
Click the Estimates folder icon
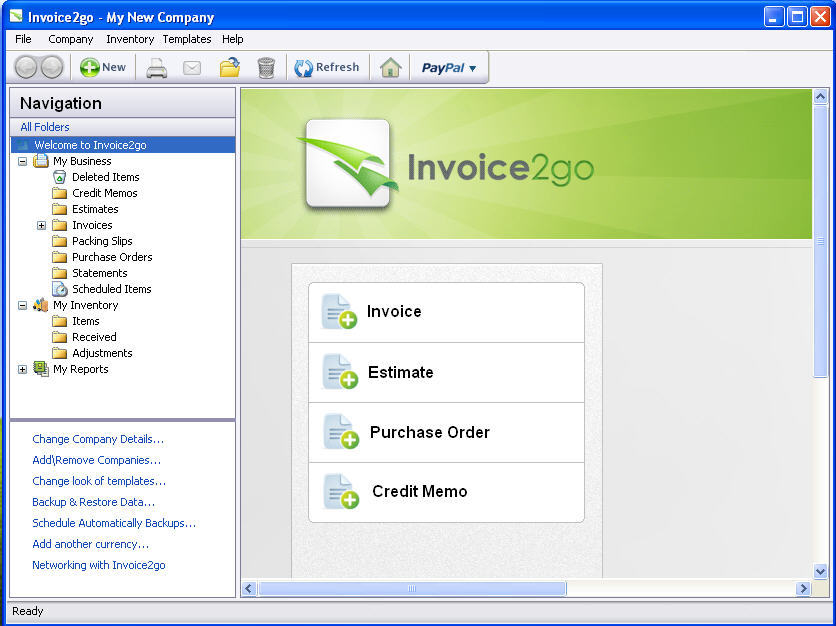coord(60,209)
